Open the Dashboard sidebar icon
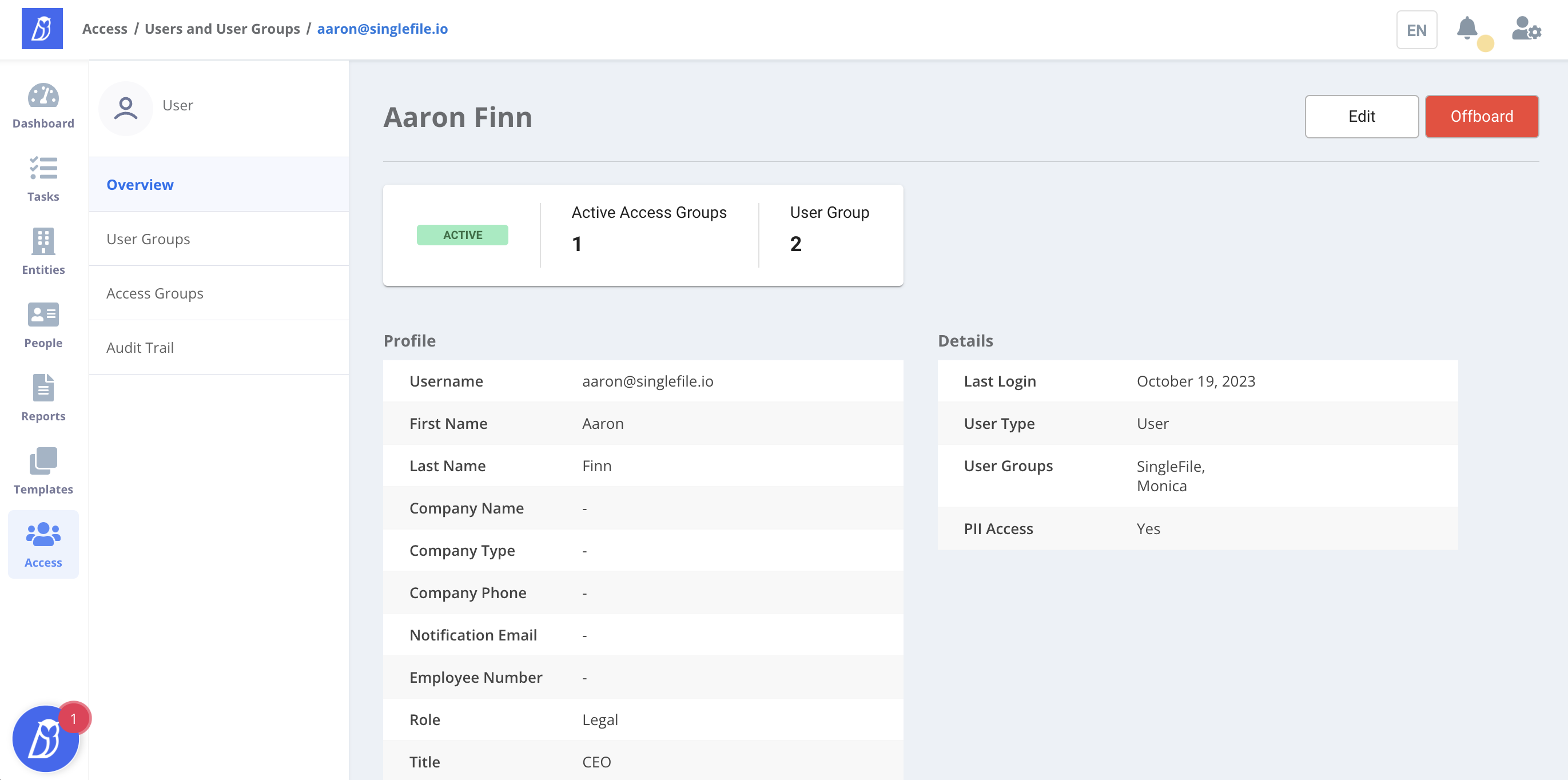The width and height of the screenshot is (1568, 780). point(43,106)
